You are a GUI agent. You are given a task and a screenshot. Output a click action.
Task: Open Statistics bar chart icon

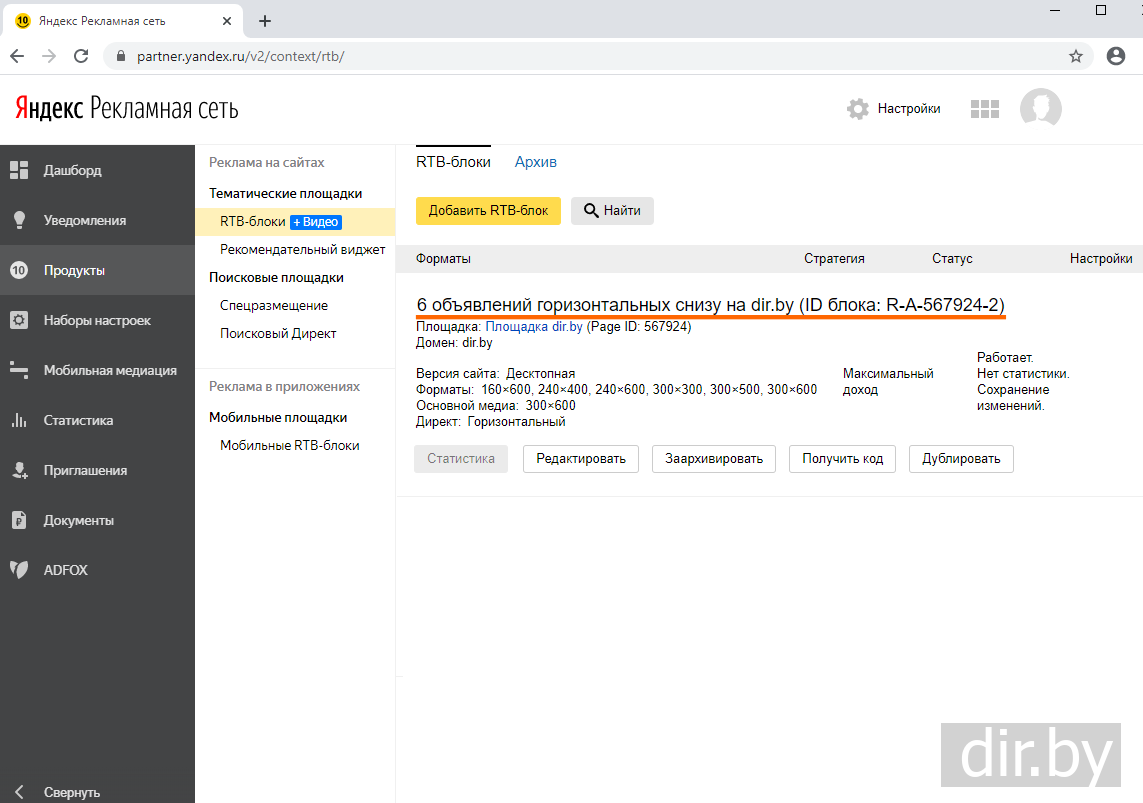(19, 421)
